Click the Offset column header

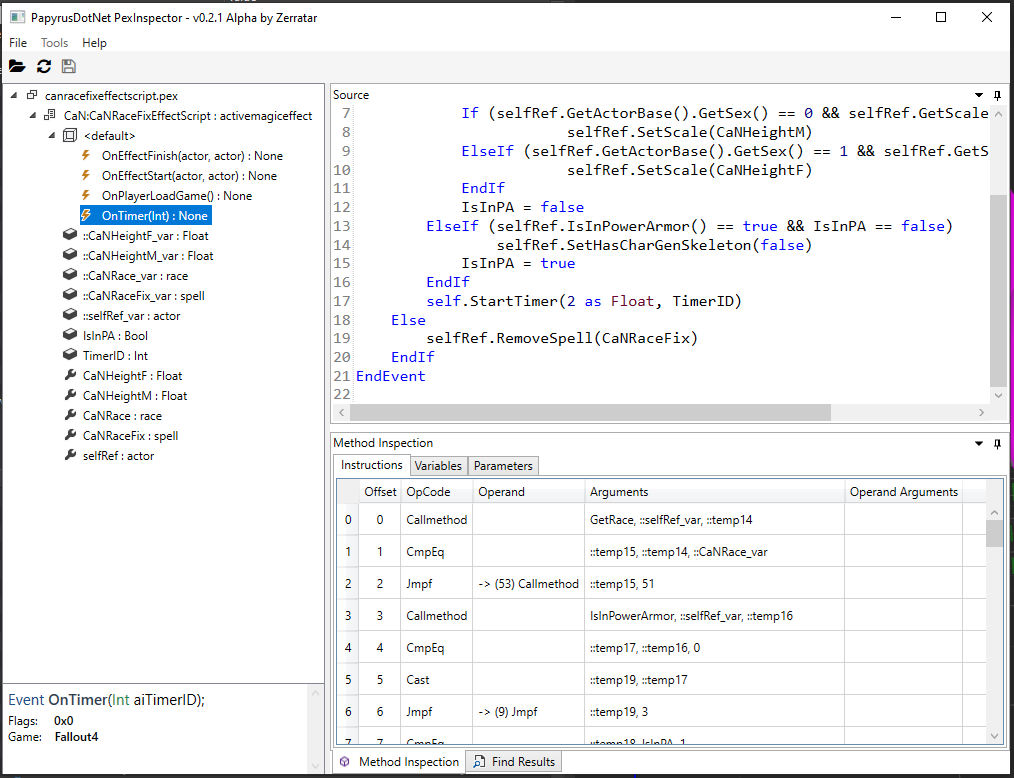coord(380,492)
